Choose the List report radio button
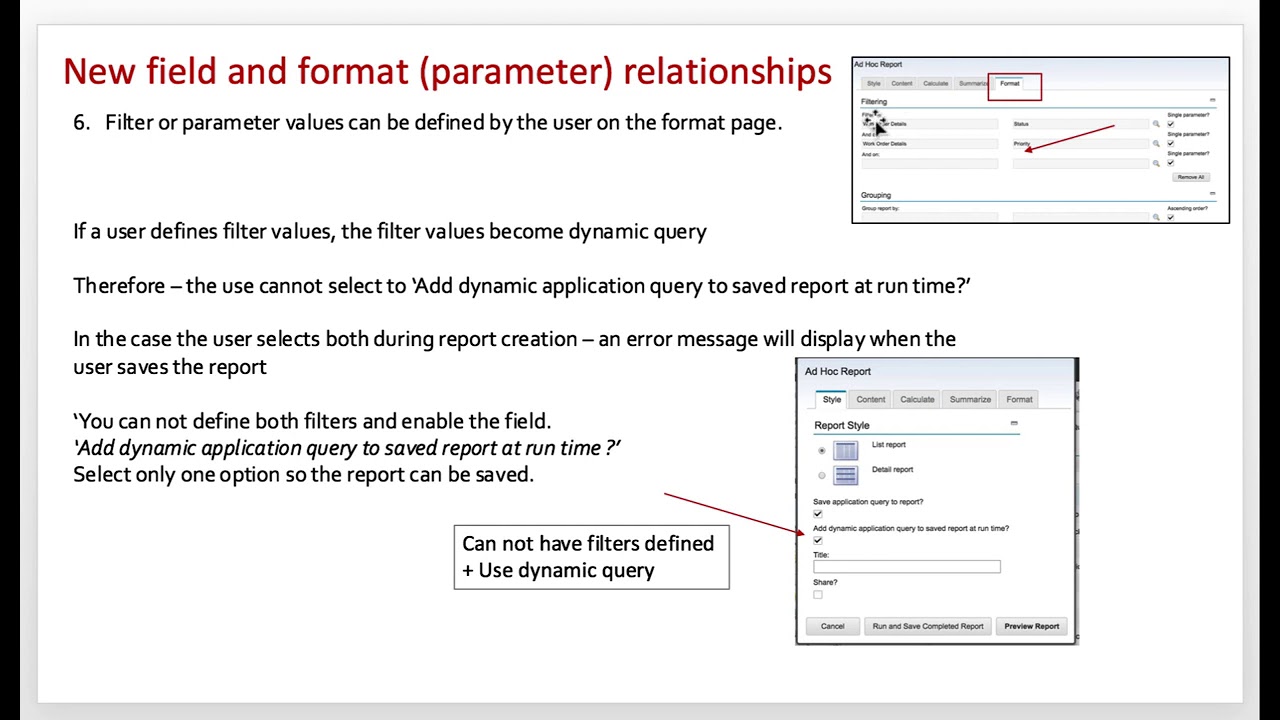This screenshot has width=1280, height=720. (x=822, y=451)
